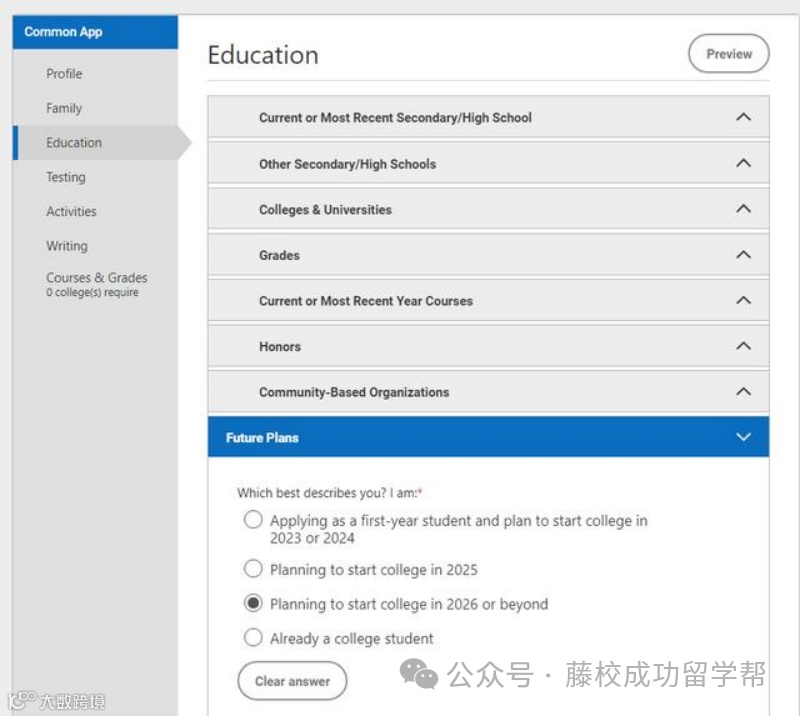The width and height of the screenshot is (800, 717).
Task: Click the Grades section title
Action: tap(280, 255)
